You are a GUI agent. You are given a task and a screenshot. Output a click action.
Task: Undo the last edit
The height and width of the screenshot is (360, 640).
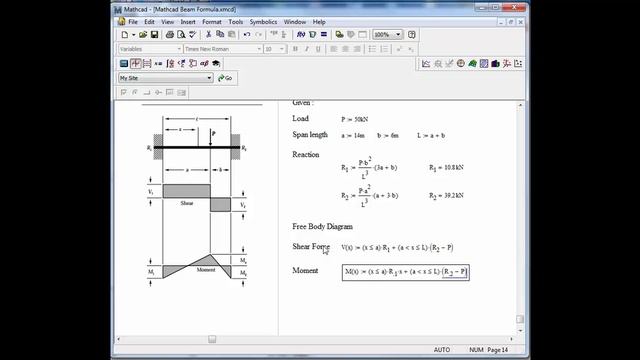pos(247,35)
